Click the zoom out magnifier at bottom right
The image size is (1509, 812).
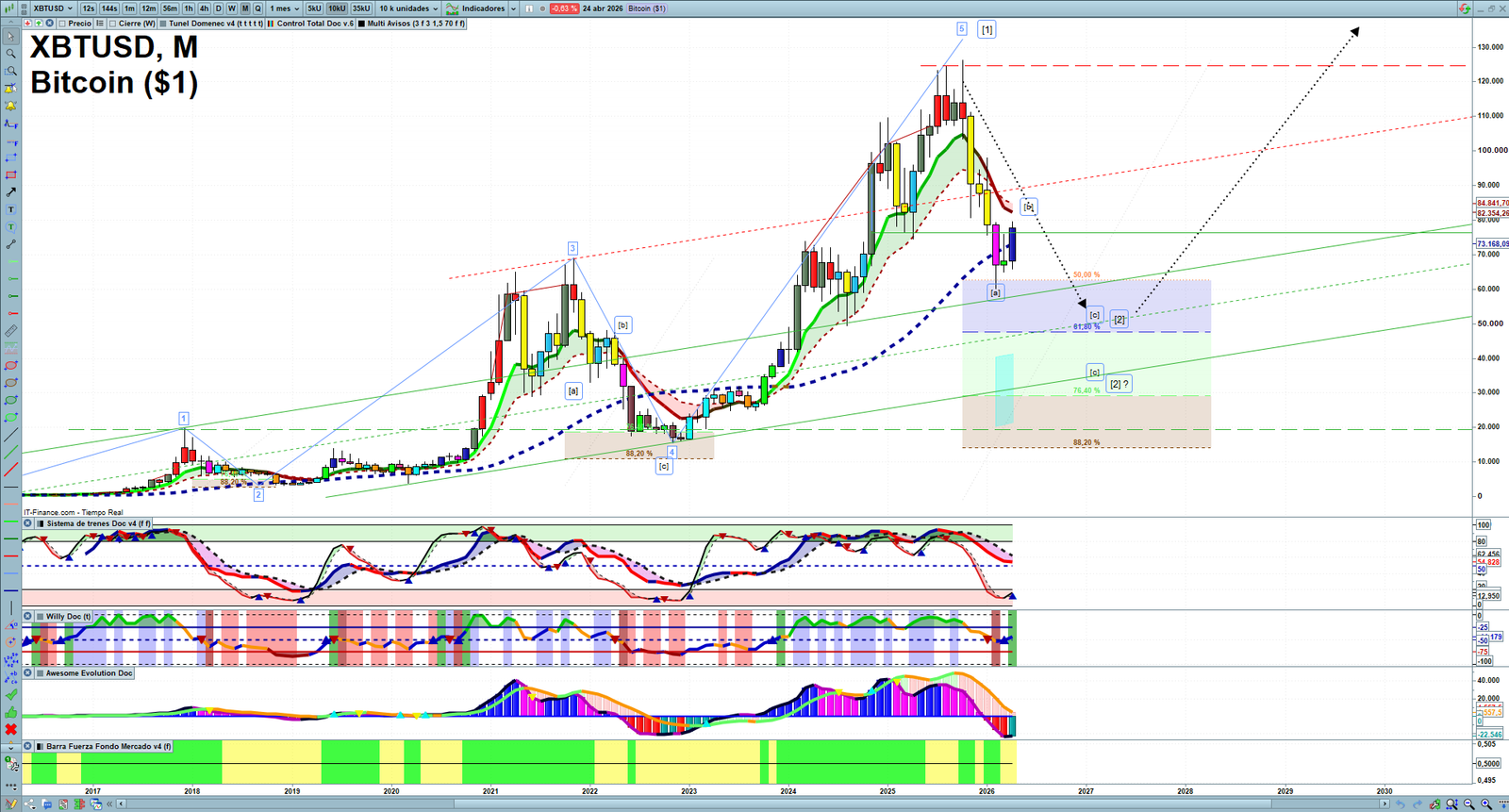[x=1469, y=804]
